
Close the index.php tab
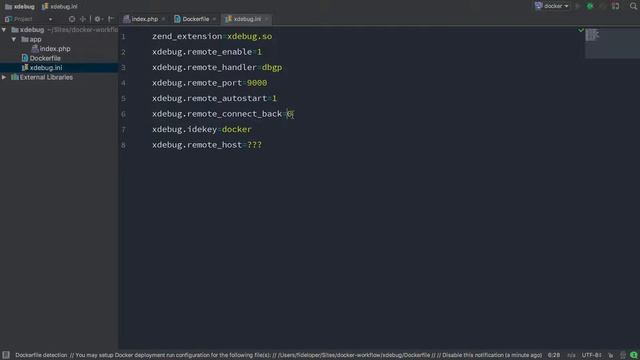pos(163,19)
